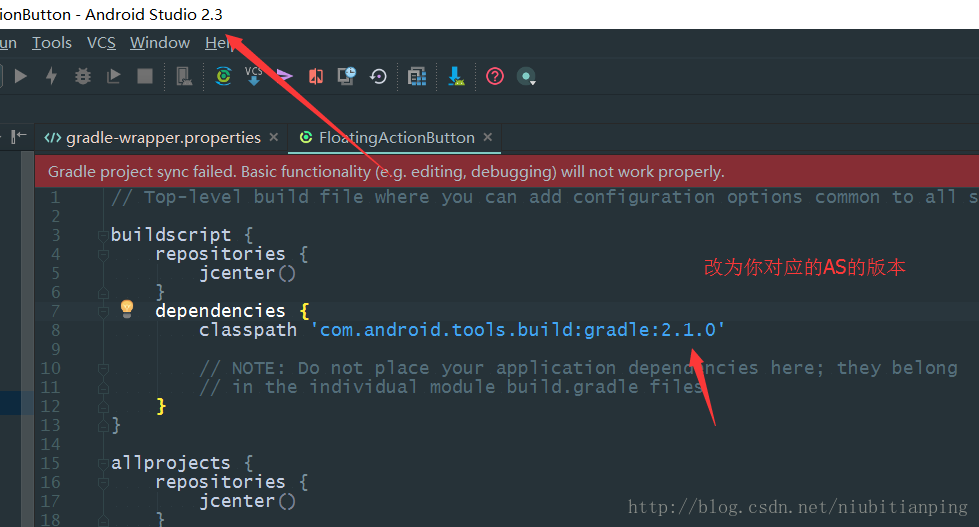Click the yellow lightbulb intention icon
Viewport: 979px width, 527px height.
point(127,308)
